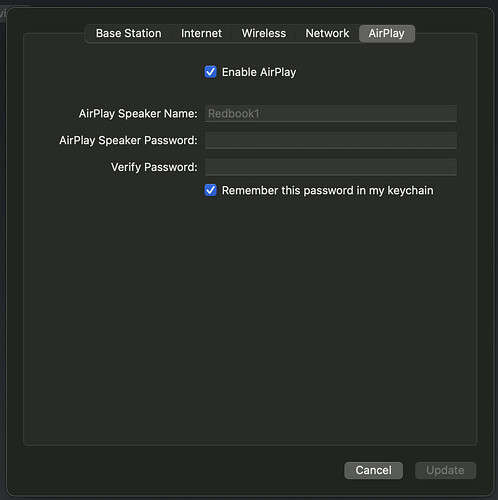Viewport: 498px width, 500px height.
Task: Click the Cancel button
Action: 373,470
